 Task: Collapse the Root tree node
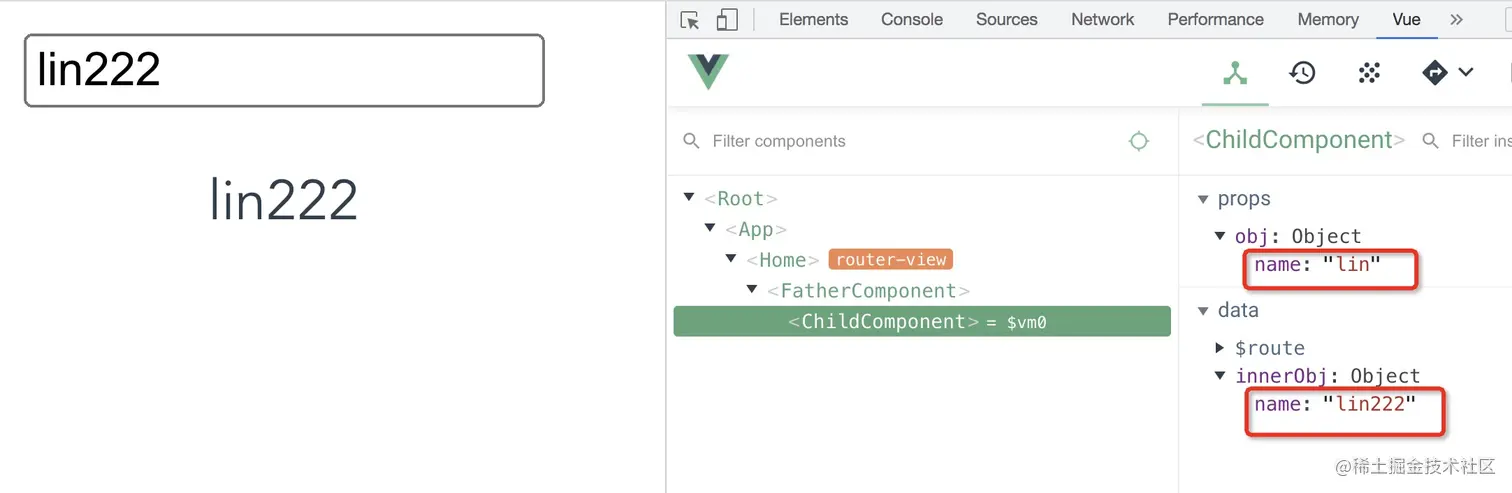point(689,198)
